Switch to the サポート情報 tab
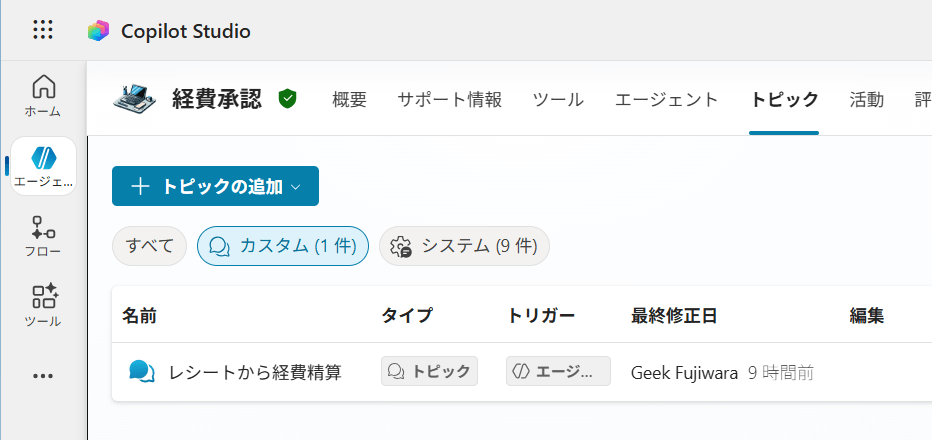 450,99
